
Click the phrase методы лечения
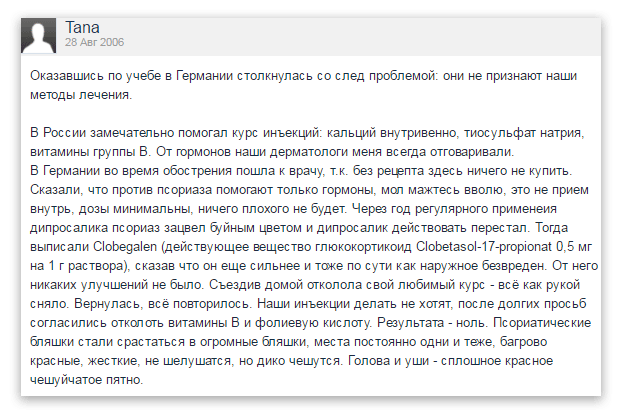[81, 95]
